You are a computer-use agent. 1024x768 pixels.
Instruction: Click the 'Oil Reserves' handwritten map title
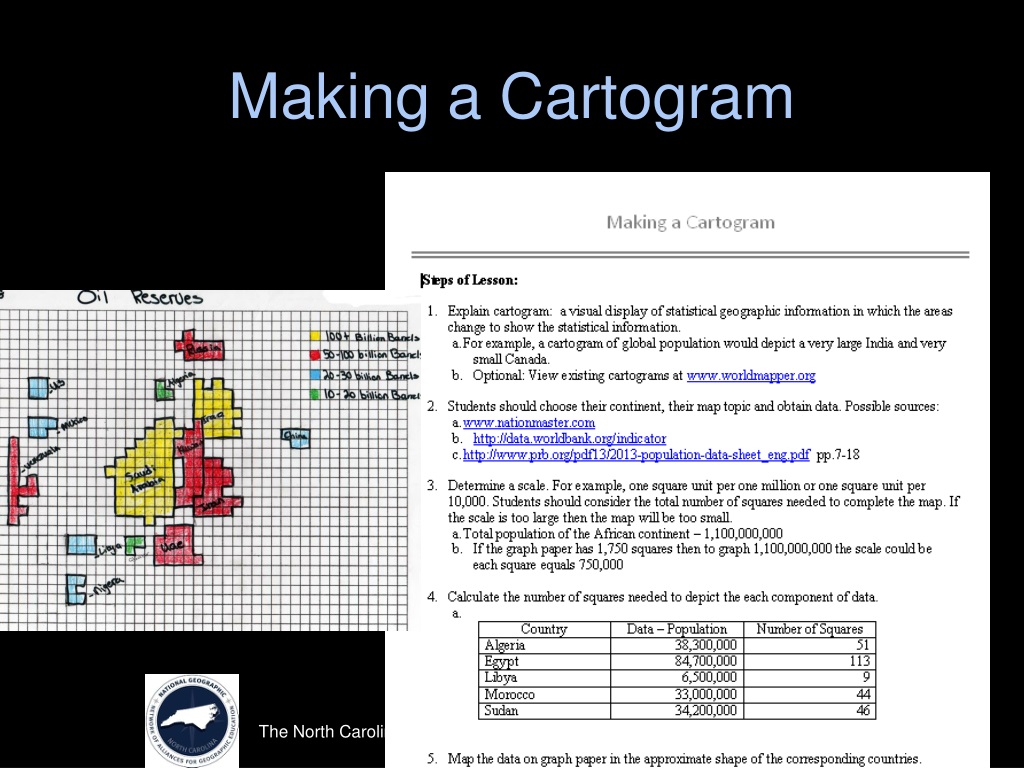point(140,298)
